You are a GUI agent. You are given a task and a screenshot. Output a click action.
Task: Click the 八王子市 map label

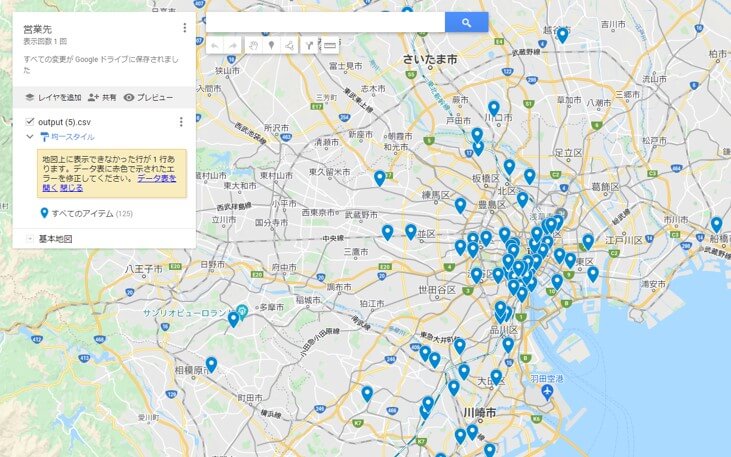[144, 269]
